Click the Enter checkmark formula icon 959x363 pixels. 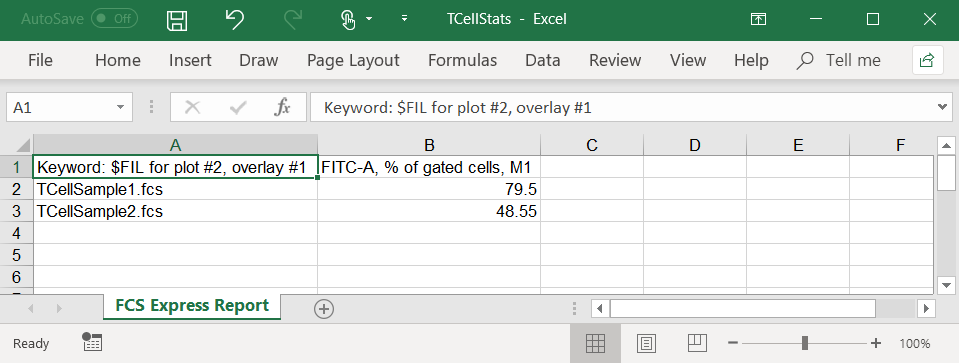tap(237, 108)
